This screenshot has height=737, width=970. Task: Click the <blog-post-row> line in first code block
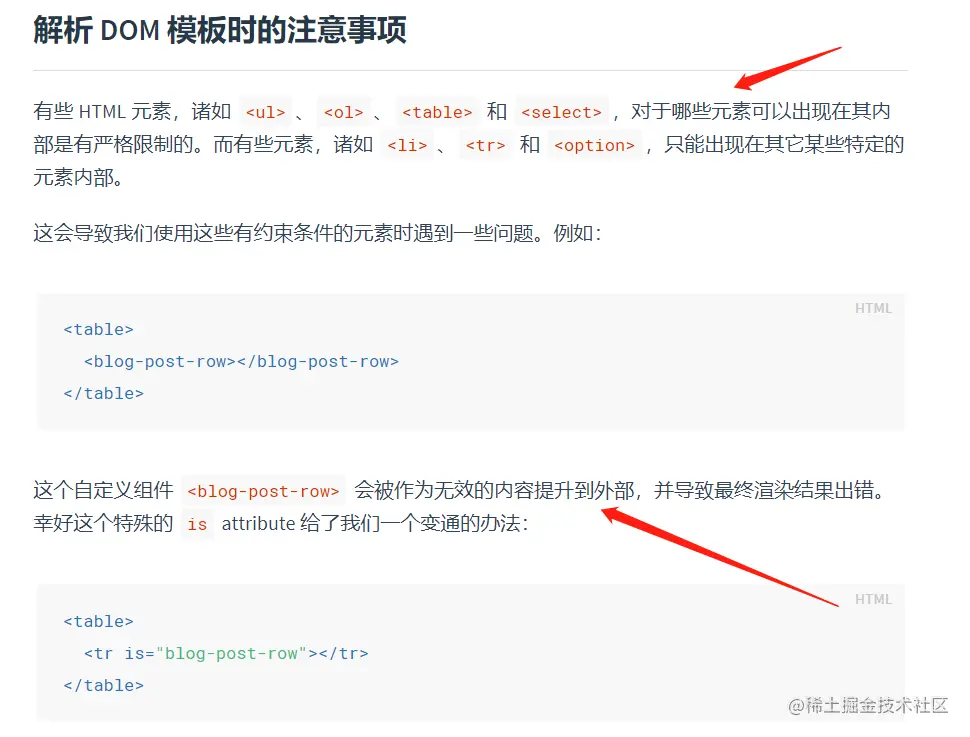[x=241, y=361]
